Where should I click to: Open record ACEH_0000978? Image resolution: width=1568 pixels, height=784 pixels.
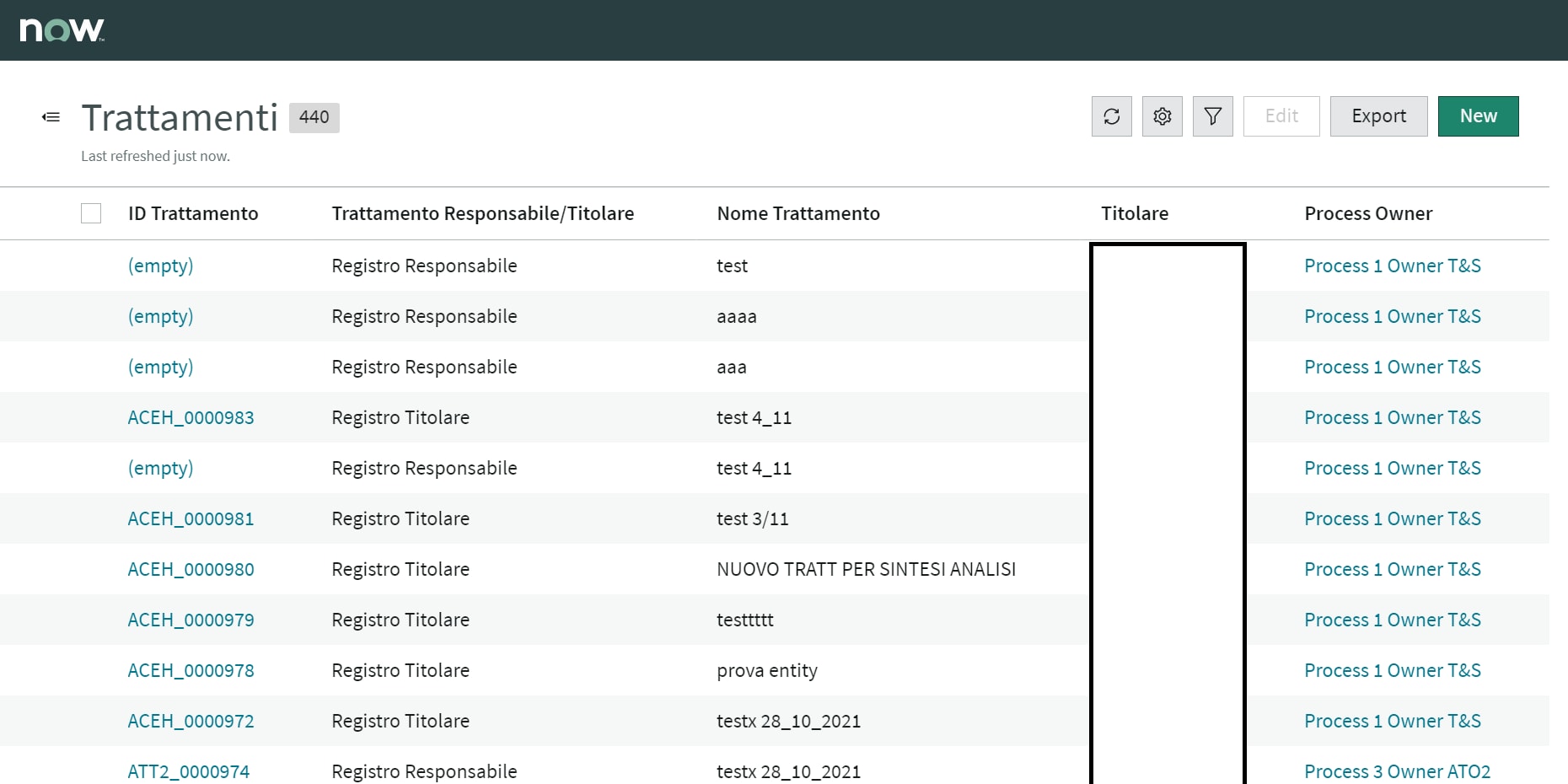pyautogui.click(x=191, y=670)
